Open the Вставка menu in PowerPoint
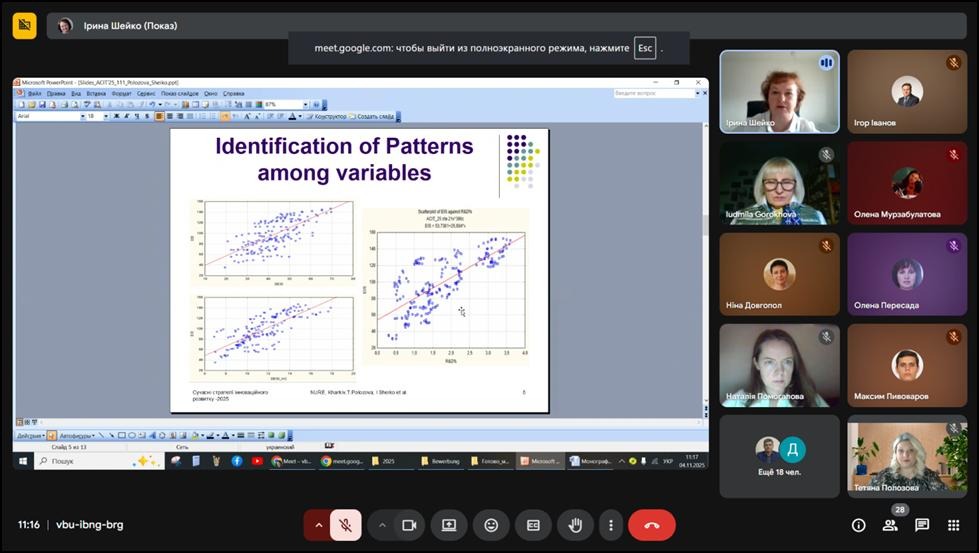This screenshot has height=553, width=979. coord(96,93)
